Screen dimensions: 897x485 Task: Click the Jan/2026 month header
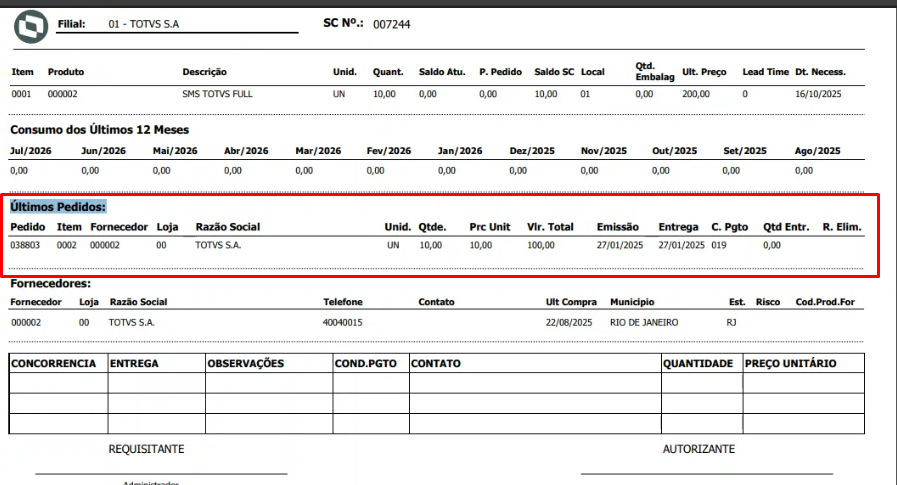coord(460,151)
